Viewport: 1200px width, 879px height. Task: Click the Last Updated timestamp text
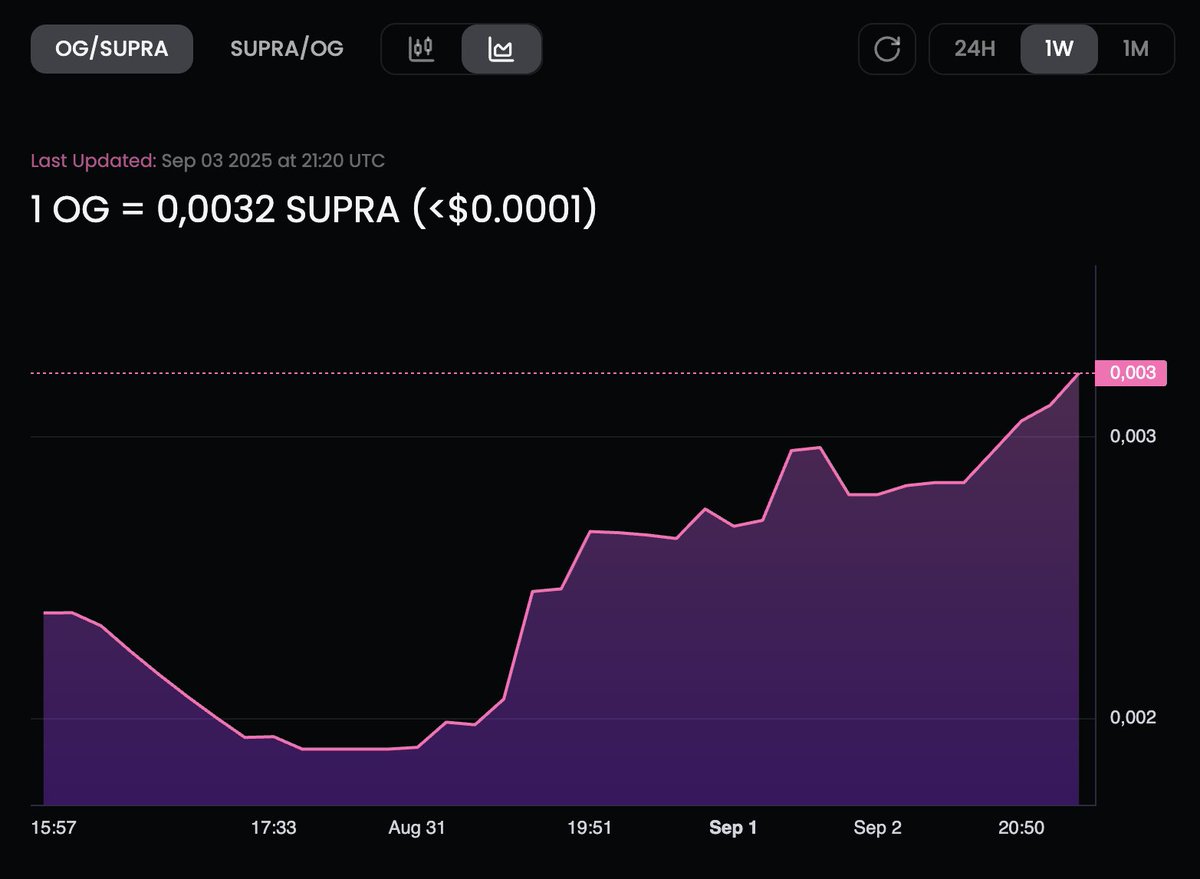pos(208,160)
